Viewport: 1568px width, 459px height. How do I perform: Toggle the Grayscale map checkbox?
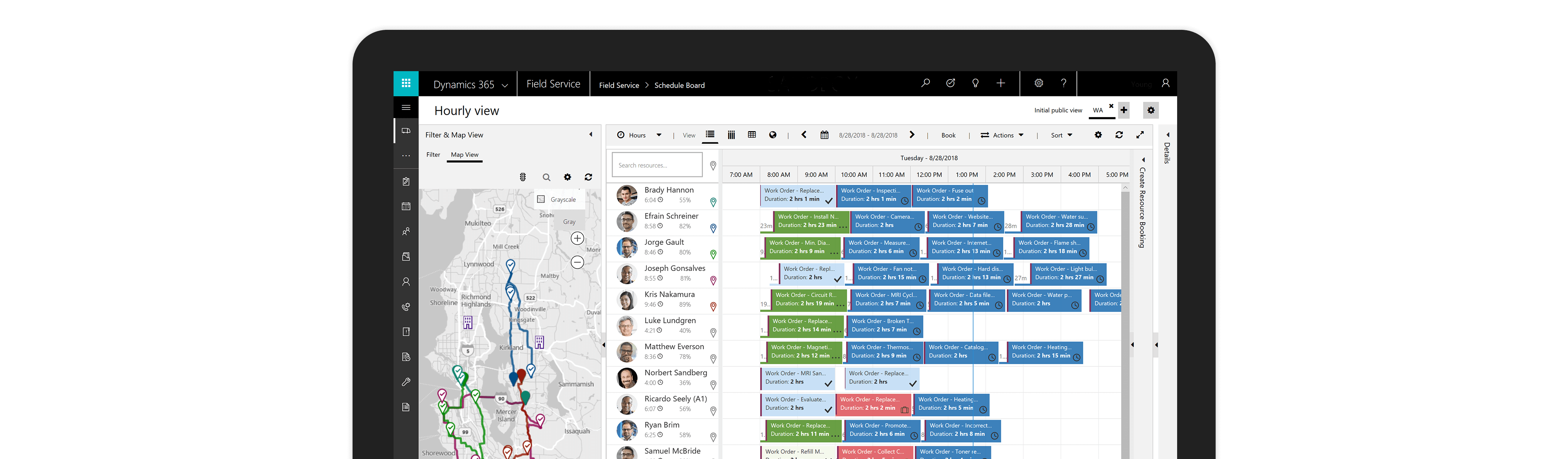point(541,199)
